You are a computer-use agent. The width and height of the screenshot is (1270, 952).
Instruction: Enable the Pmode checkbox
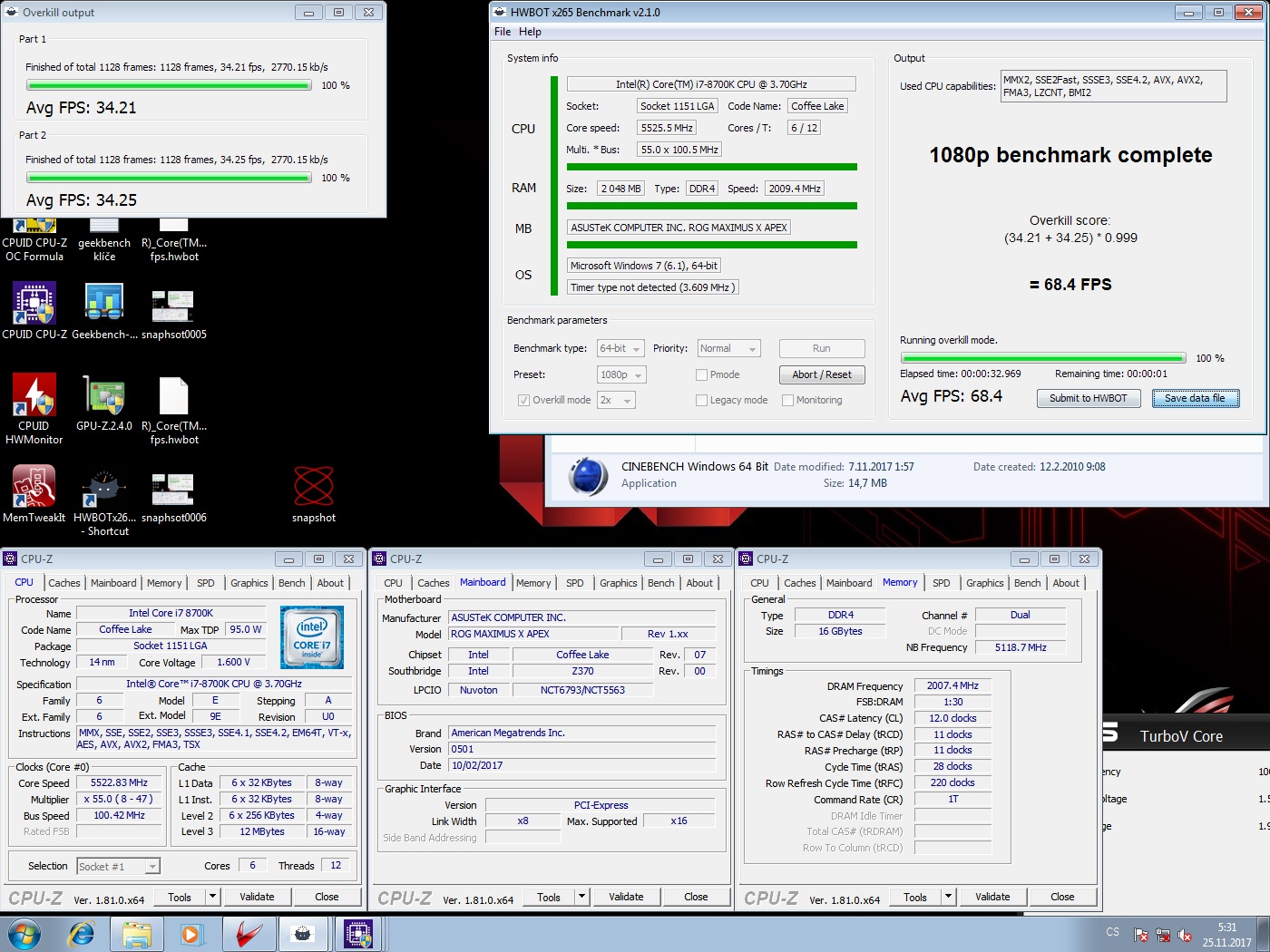coord(701,374)
